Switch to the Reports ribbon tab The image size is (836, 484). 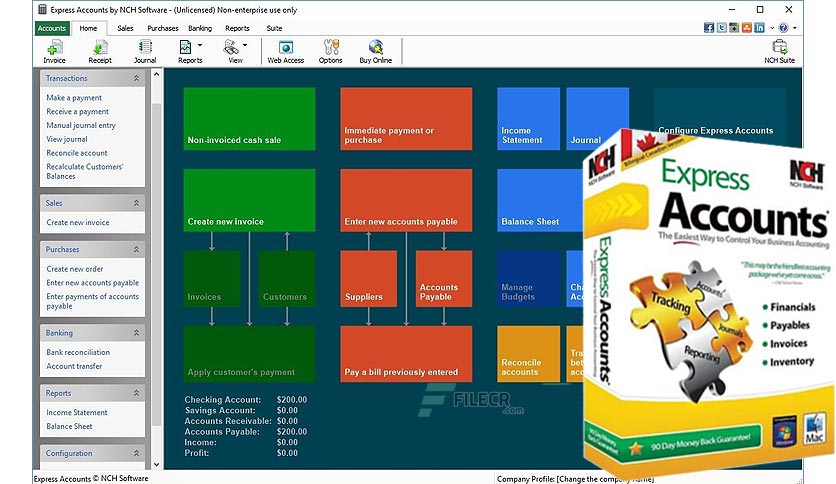237,28
